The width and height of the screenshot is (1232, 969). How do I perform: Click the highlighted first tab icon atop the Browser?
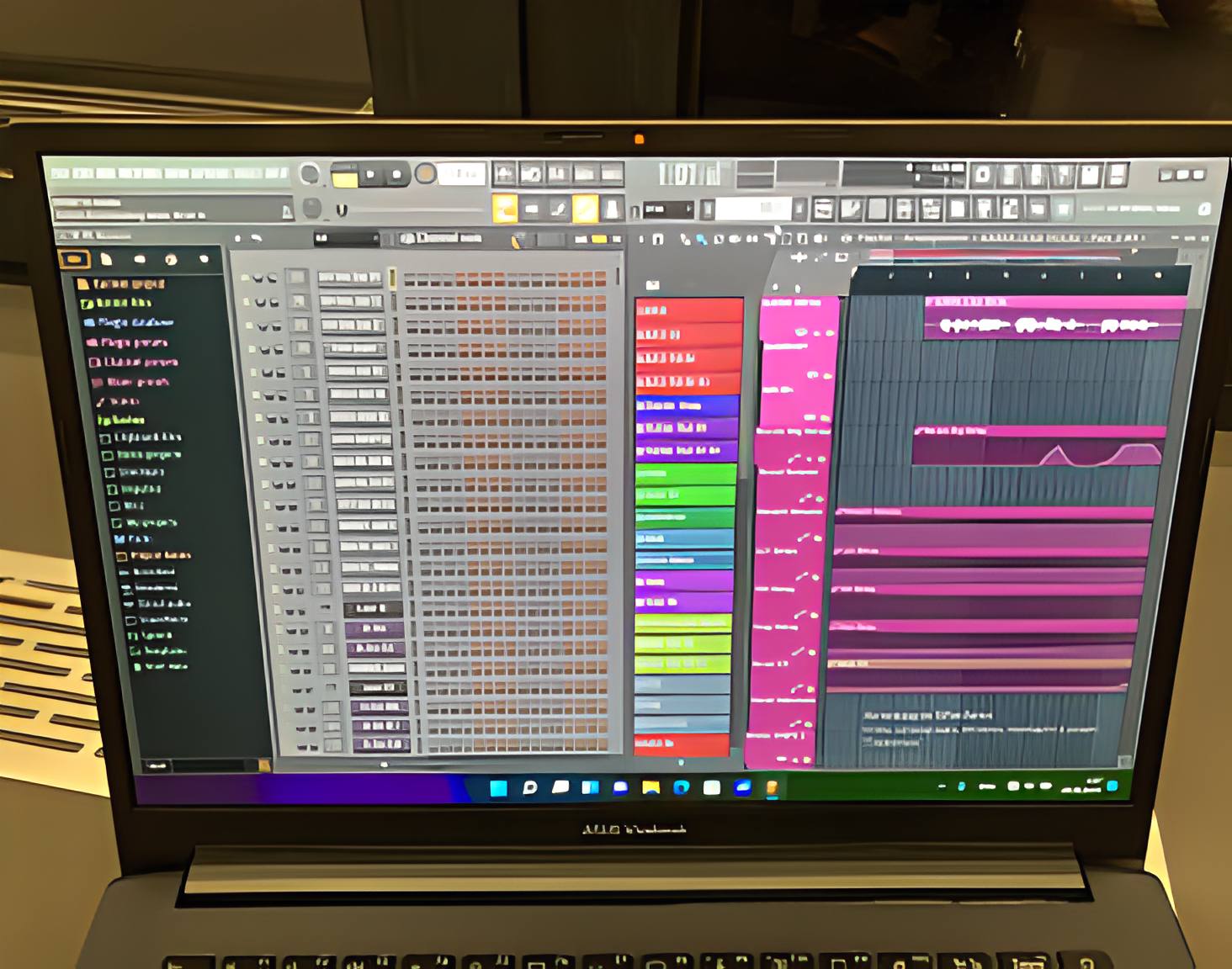(74, 258)
